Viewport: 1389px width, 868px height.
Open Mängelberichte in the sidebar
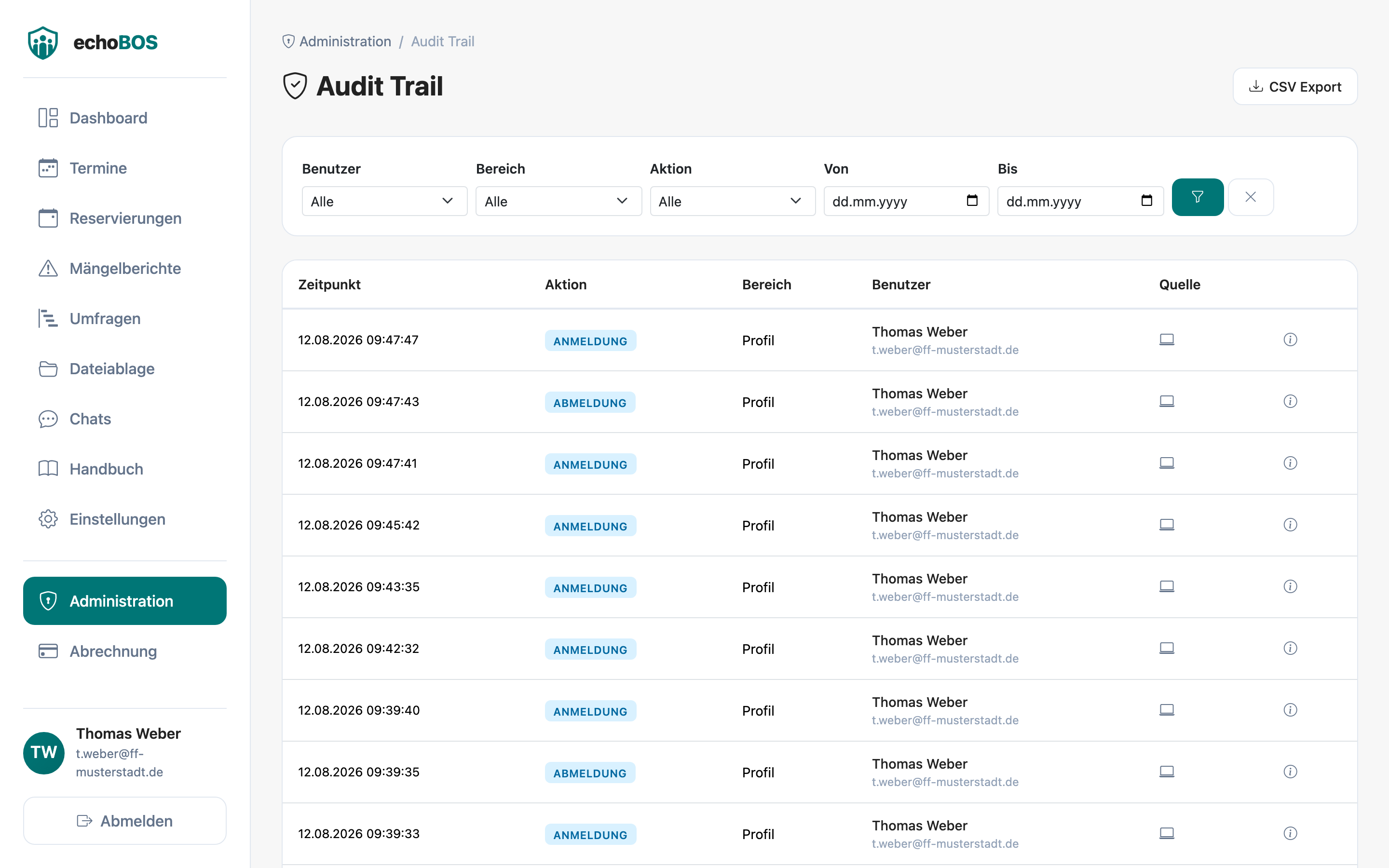tap(124, 268)
